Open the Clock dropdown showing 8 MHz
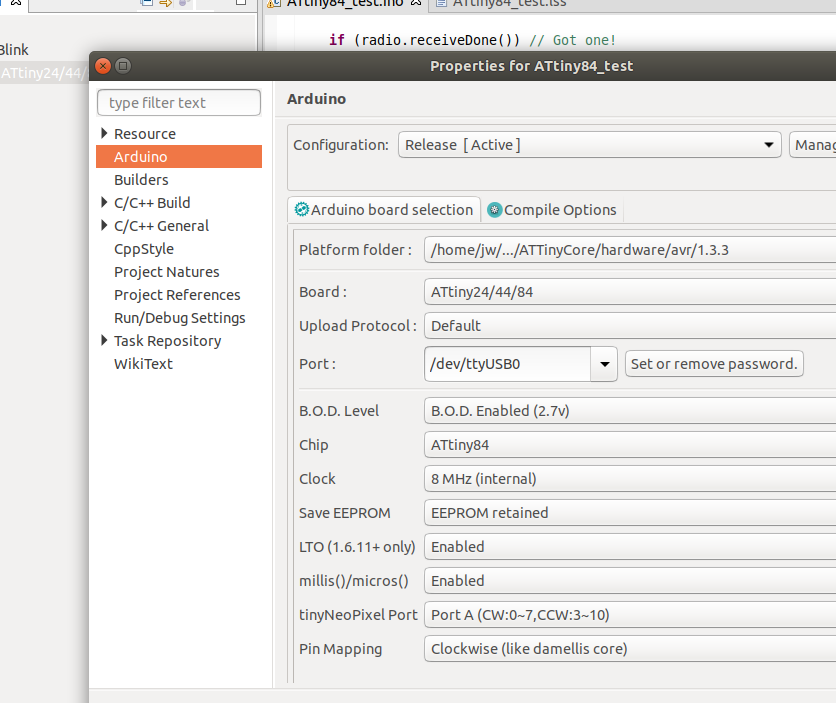Image resolution: width=836 pixels, height=703 pixels. pyautogui.click(x=630, y=479)
